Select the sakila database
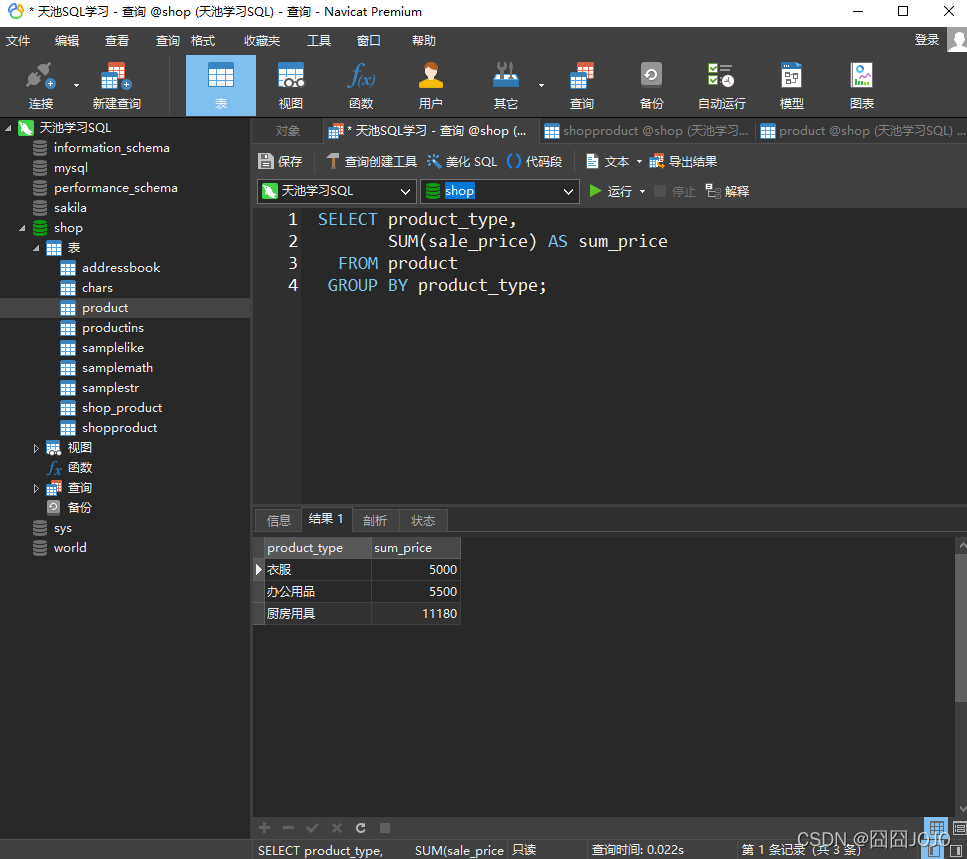The height and width of the screenshot is (859, 967). click(x=70, y=208)
